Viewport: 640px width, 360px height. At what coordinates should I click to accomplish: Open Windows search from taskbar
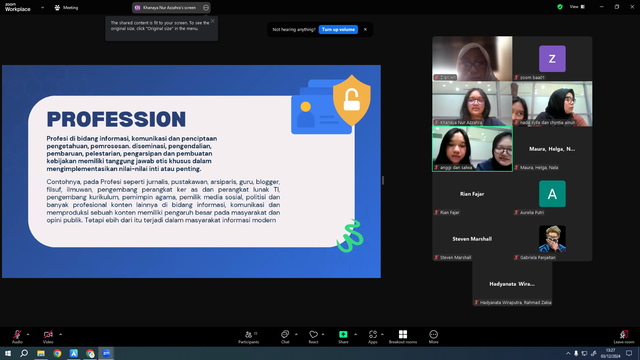(x=24, y=353)
